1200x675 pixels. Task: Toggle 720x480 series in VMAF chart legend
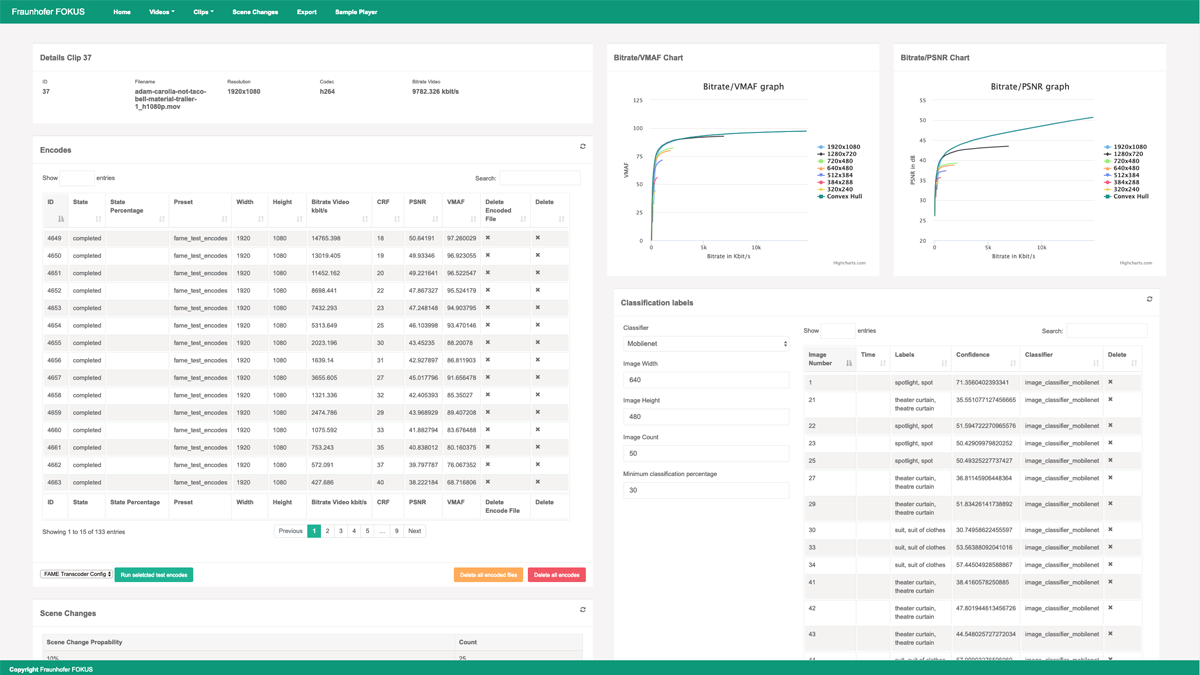[x=835, y=161]
